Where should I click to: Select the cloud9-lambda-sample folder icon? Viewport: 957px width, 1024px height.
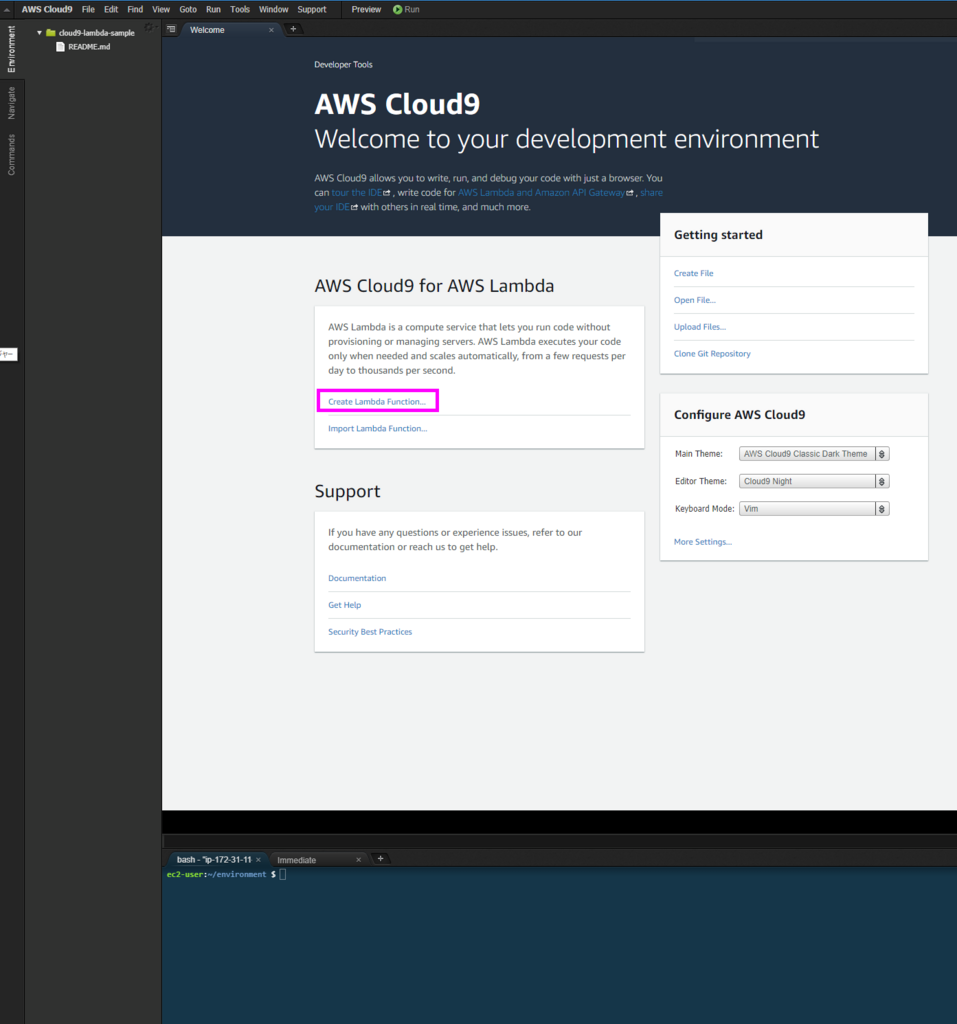tap(50, 33)
